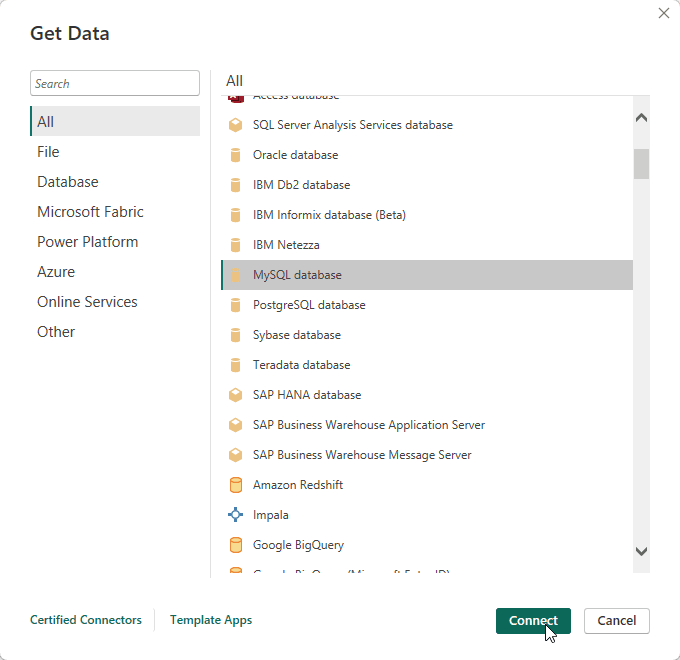Click the SAP HANA database cube icon
Screen dimensions: 680x660
235,395
